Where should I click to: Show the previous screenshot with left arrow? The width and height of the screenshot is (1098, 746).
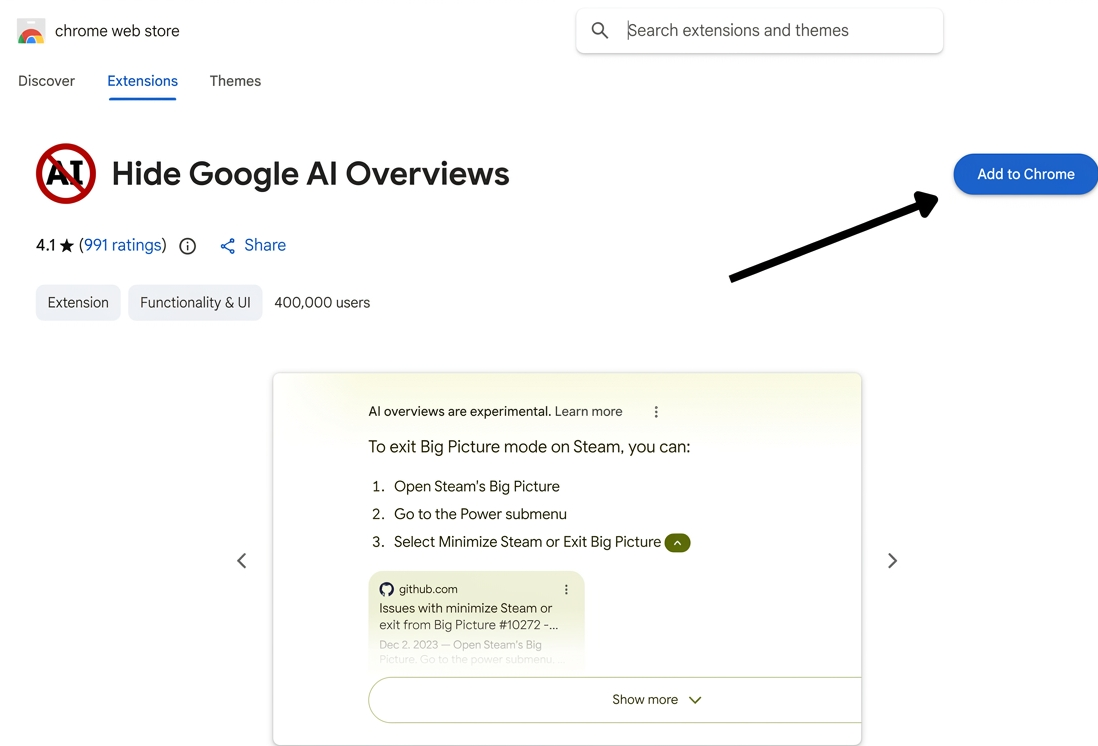pos(242,560)
